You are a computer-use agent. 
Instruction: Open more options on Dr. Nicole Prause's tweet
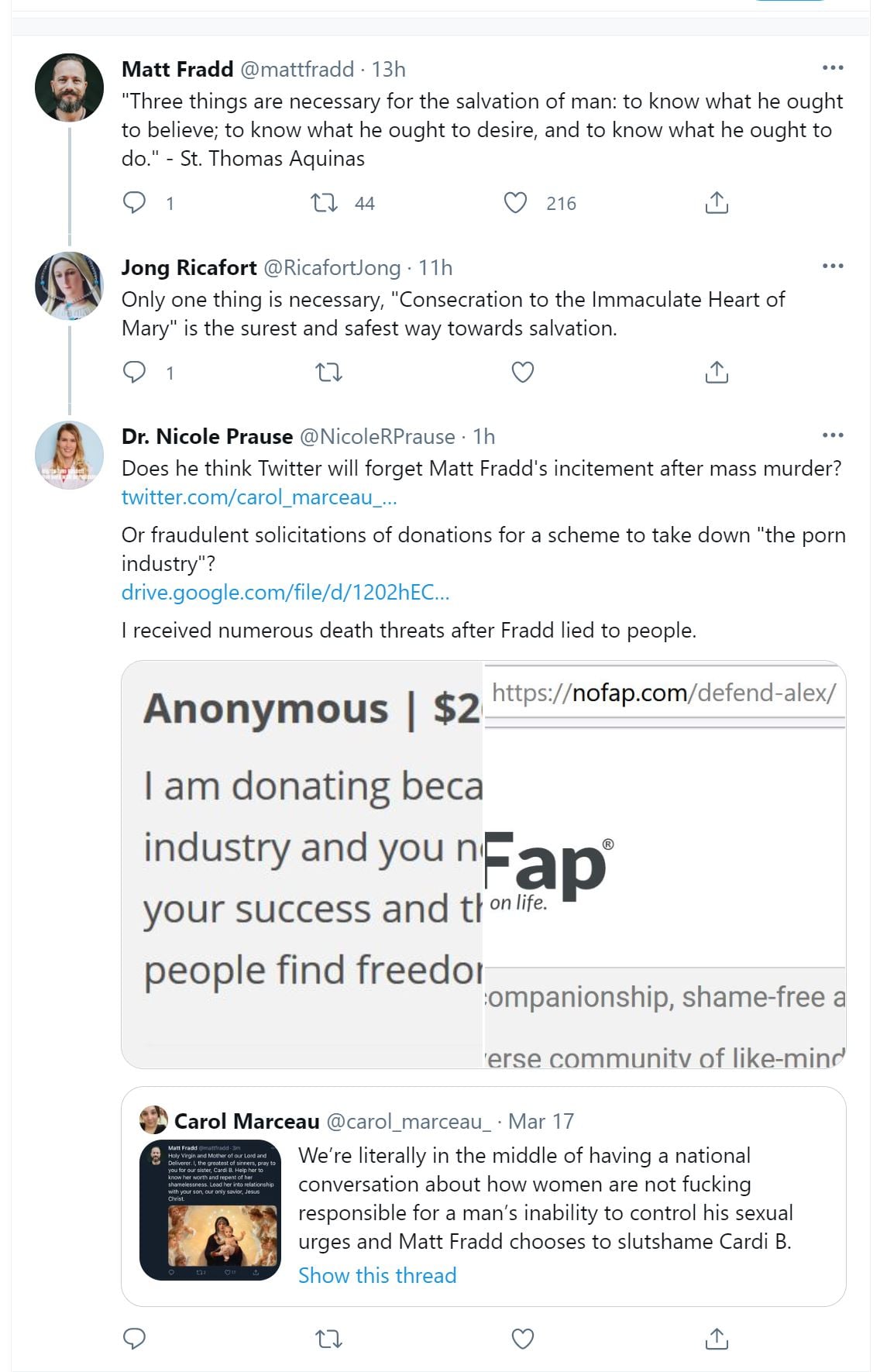833,435
